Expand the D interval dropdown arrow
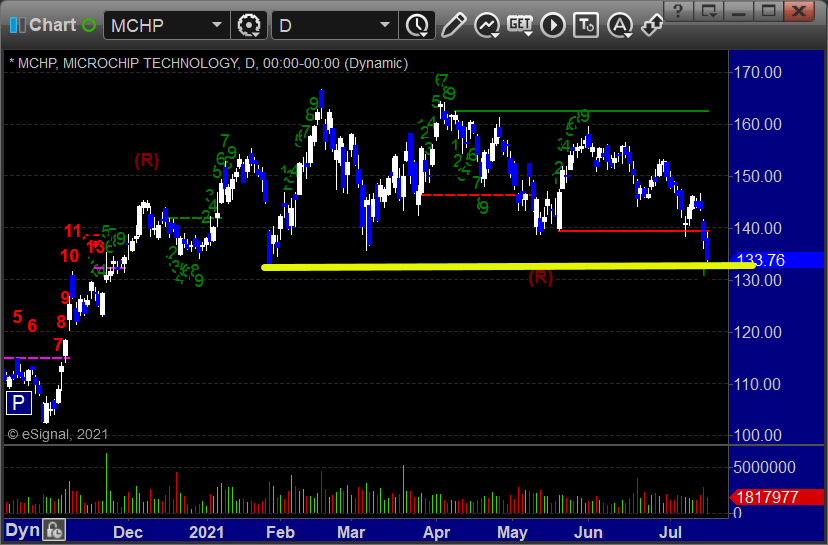The image size is (828, 545). (385, 25)
